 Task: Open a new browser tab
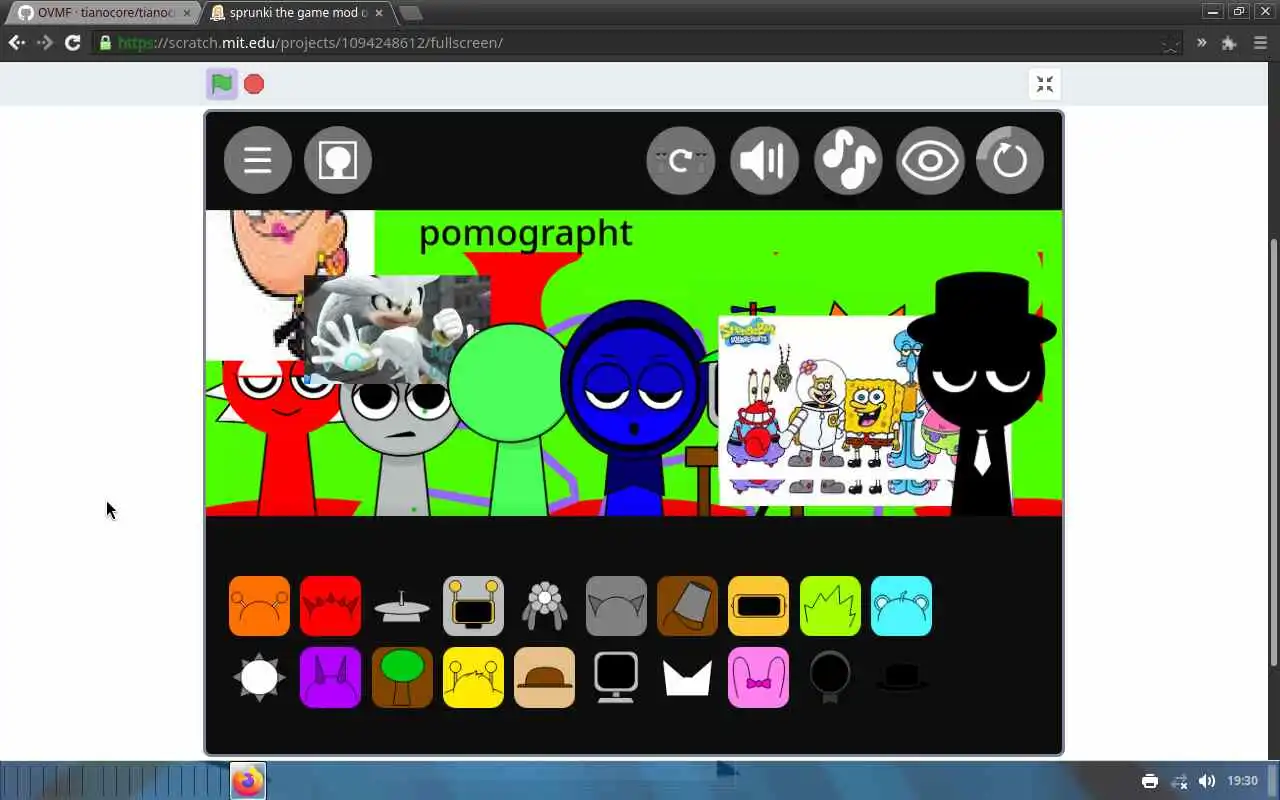[x=410, y=13]
